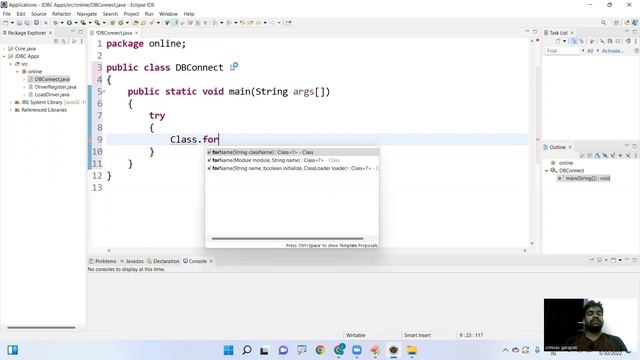The image size is (640, 360).
Task: Toggle Mark Occurrences toolbar button
Action: click(175, 22)
